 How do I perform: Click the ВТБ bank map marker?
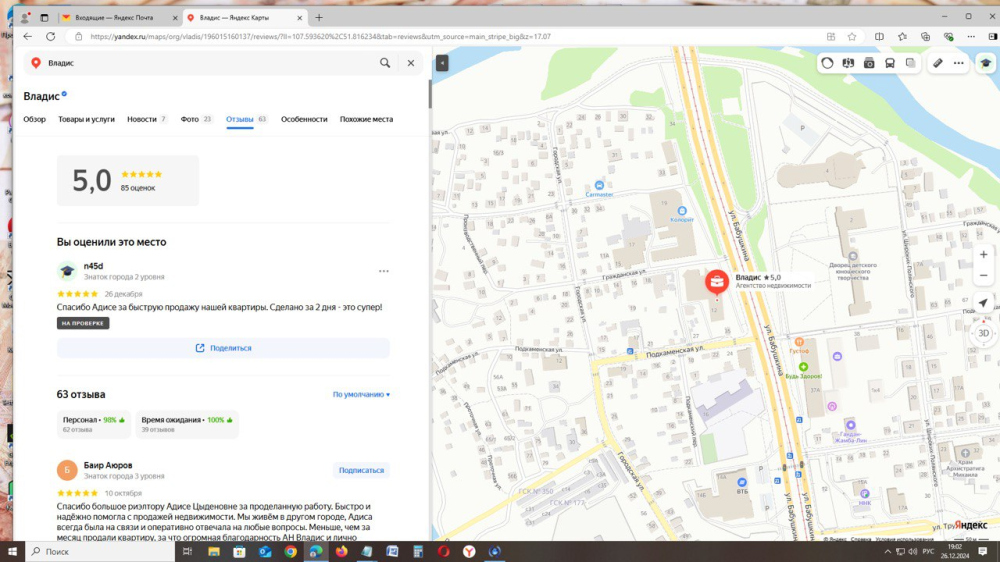click(x=742, y=482)
